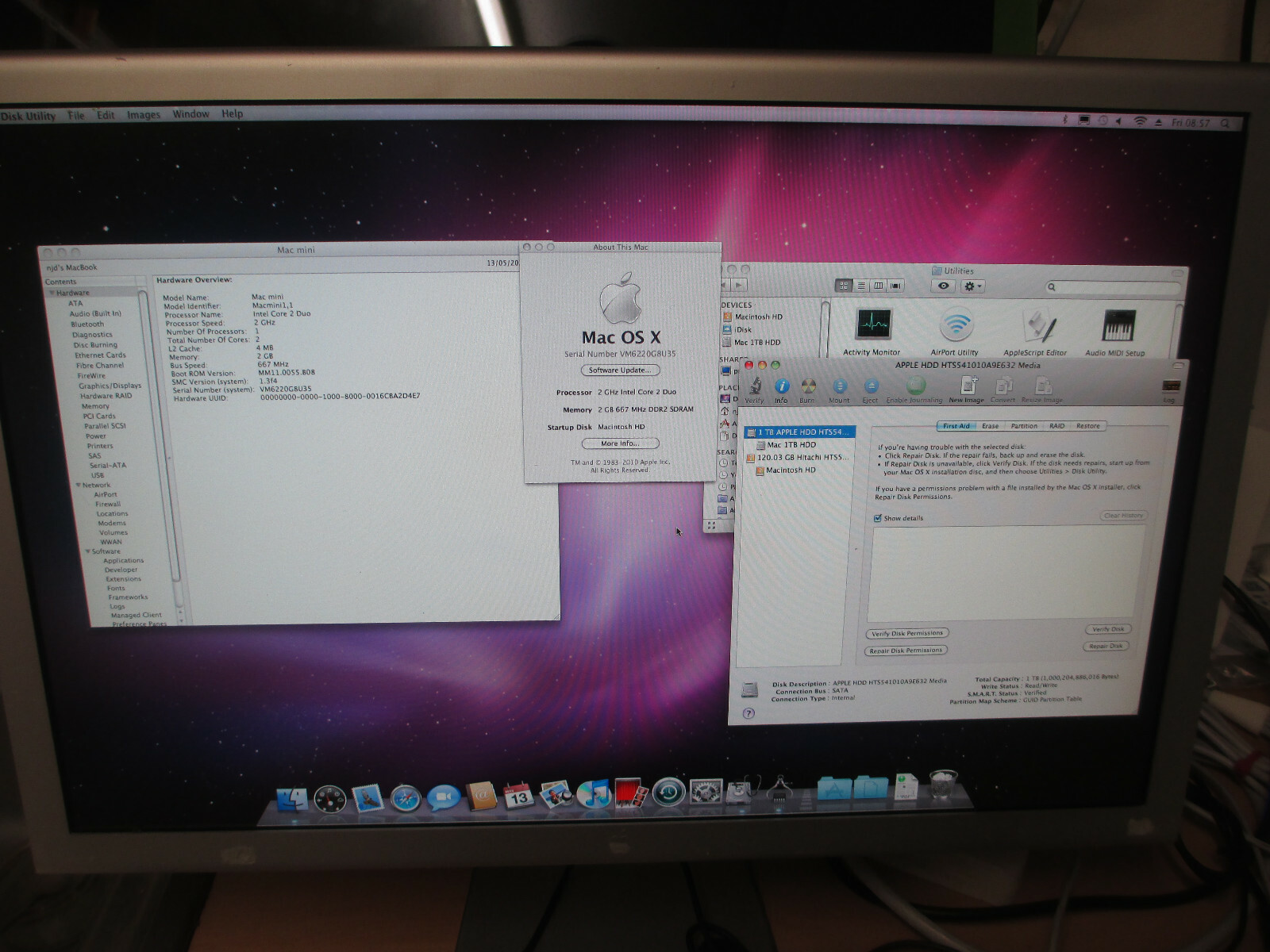
Task: Collapse the Hardware section in System Profiler
Action: pos(52,293)
